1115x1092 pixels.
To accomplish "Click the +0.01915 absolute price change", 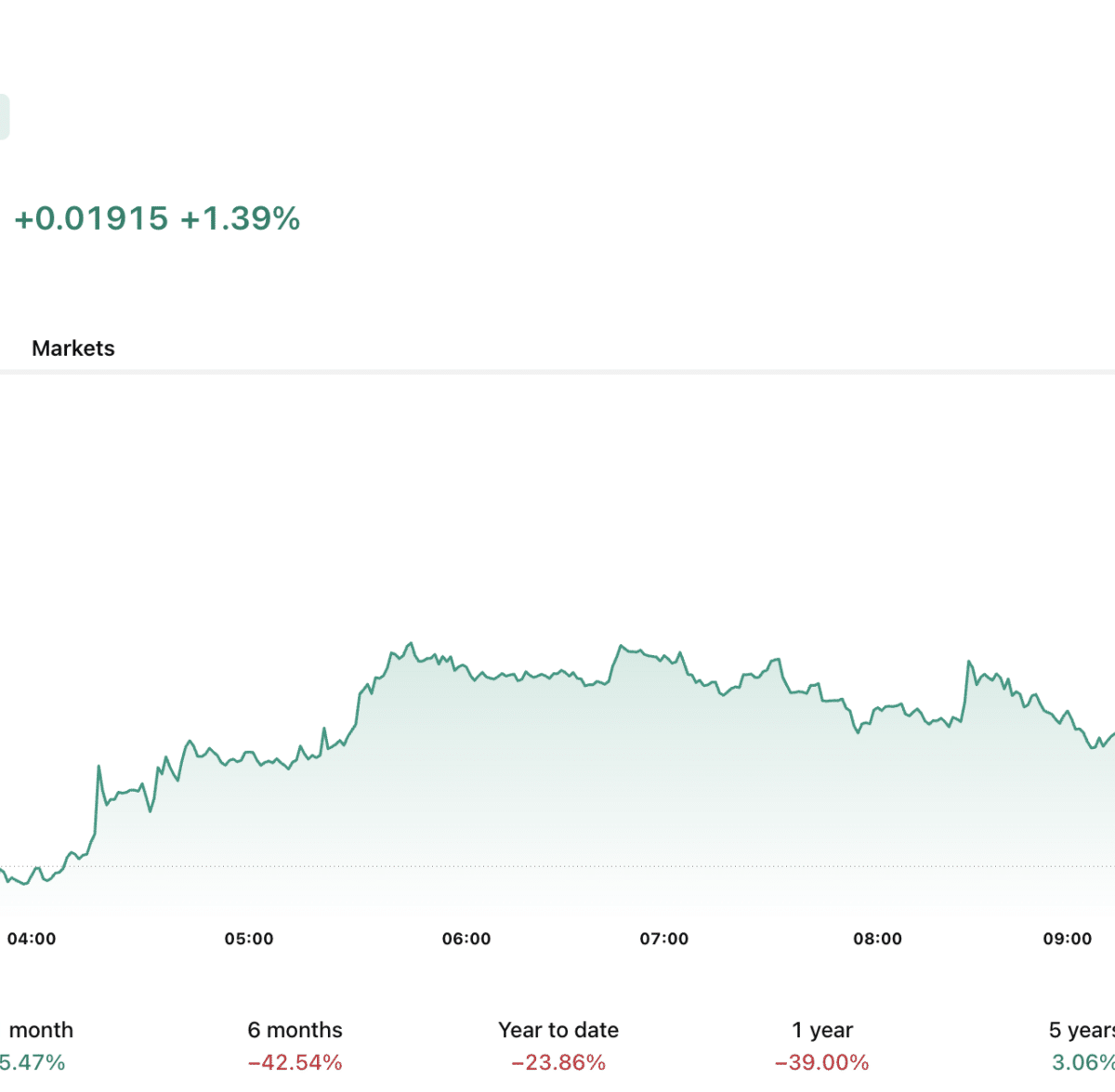I will [x=91, y=218].
